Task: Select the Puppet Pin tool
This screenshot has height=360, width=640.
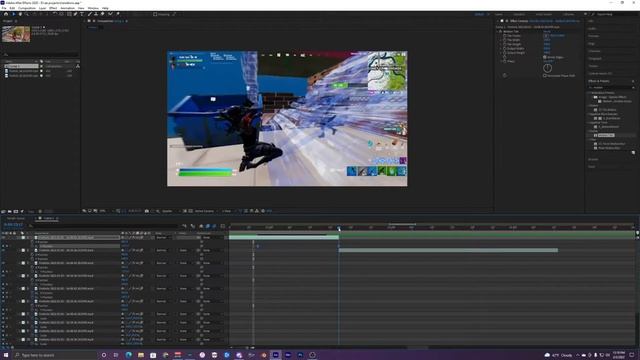Action: click(x=118, y=14)
